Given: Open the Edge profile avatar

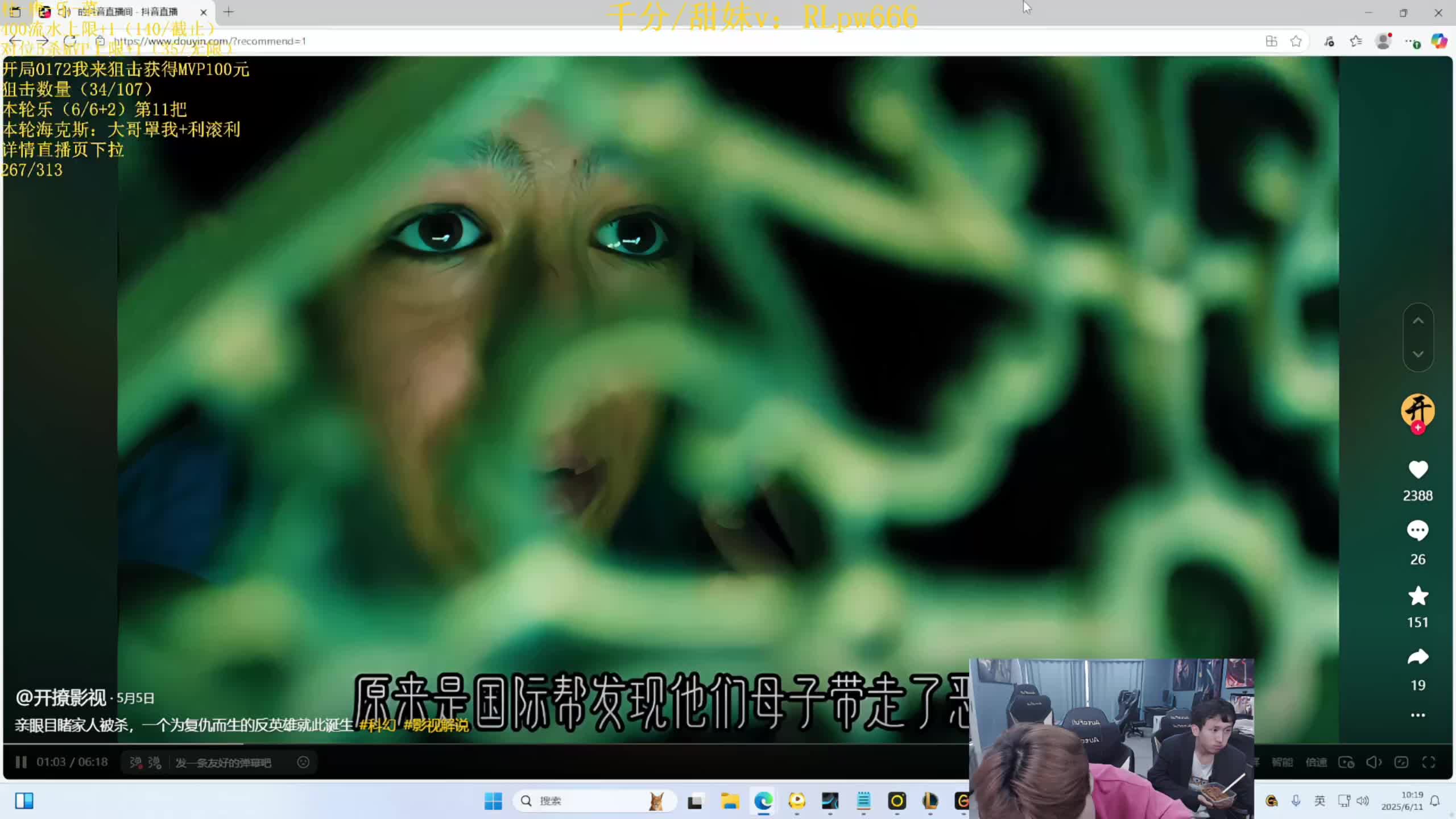Looking at the screenshot, I should (1383, 41).
